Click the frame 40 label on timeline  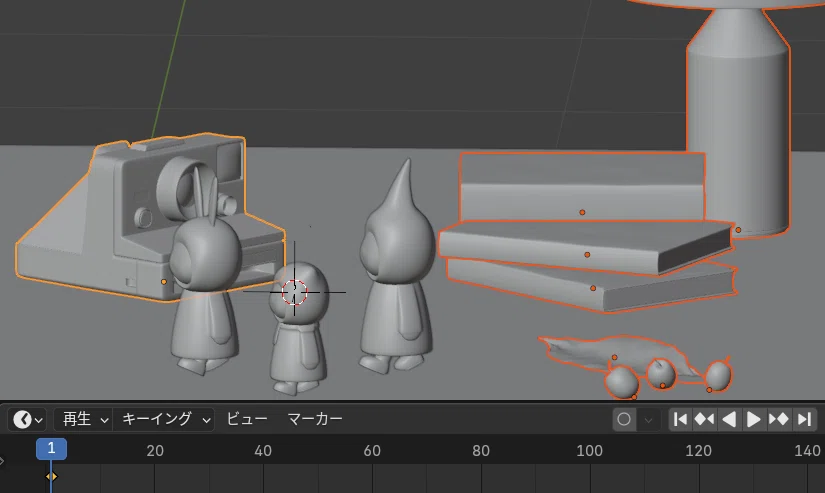(x=263, y=451)
